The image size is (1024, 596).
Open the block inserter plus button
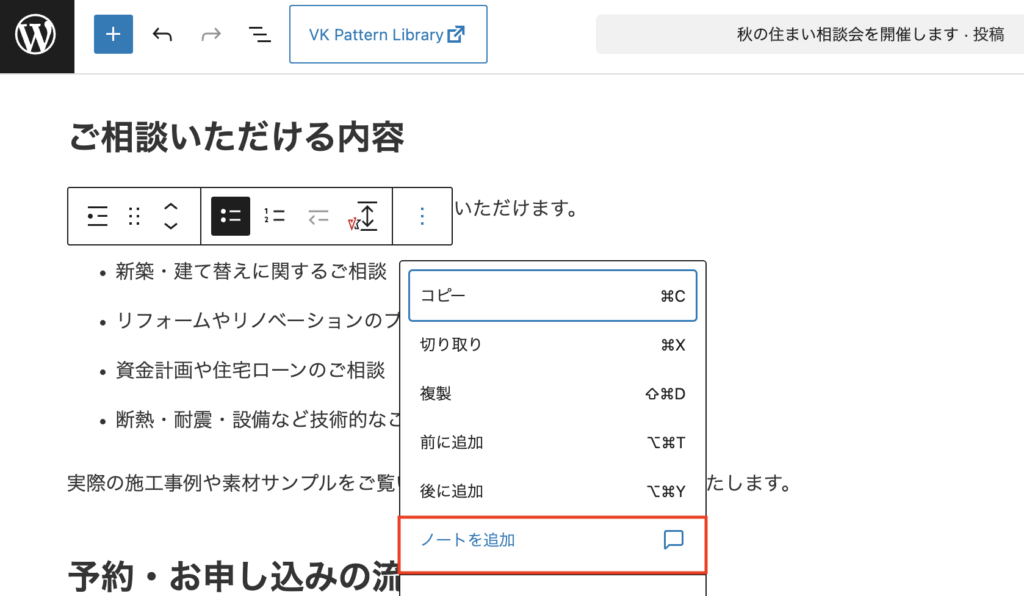pyautogui.click(x=113, y=34)
